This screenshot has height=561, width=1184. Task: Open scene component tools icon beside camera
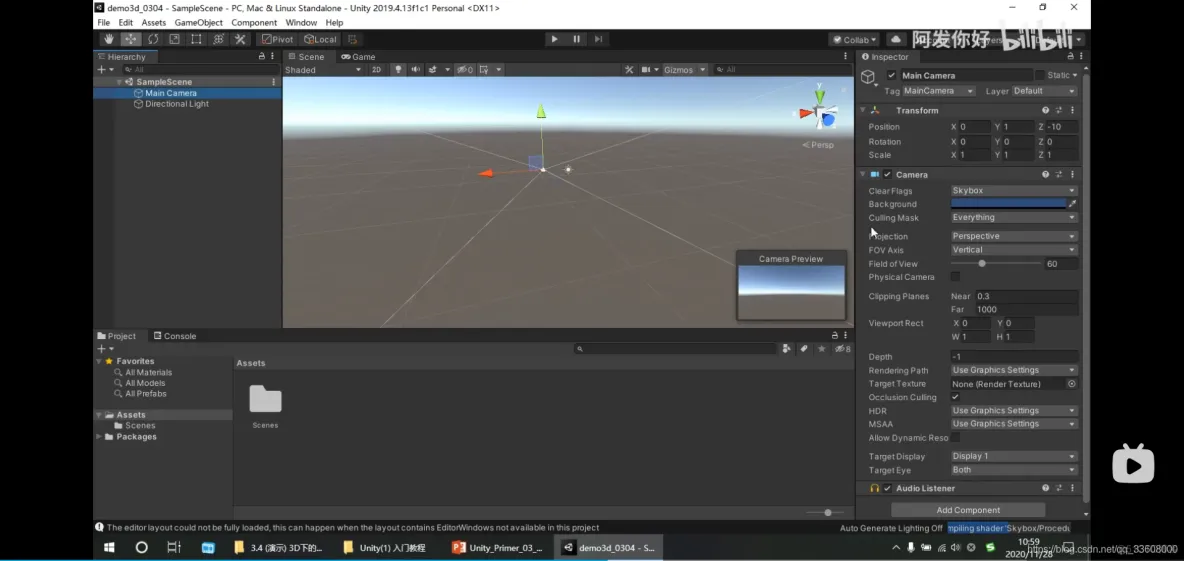click(x=629, y=69)
